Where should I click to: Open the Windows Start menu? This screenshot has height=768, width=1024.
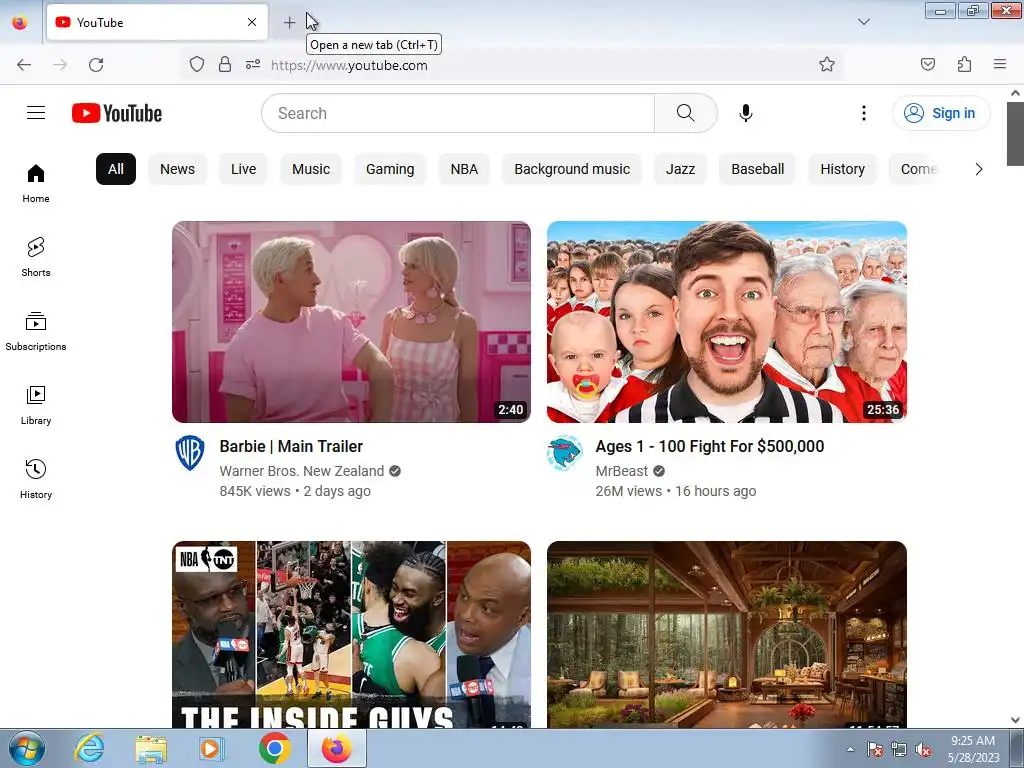coord(26,748)
